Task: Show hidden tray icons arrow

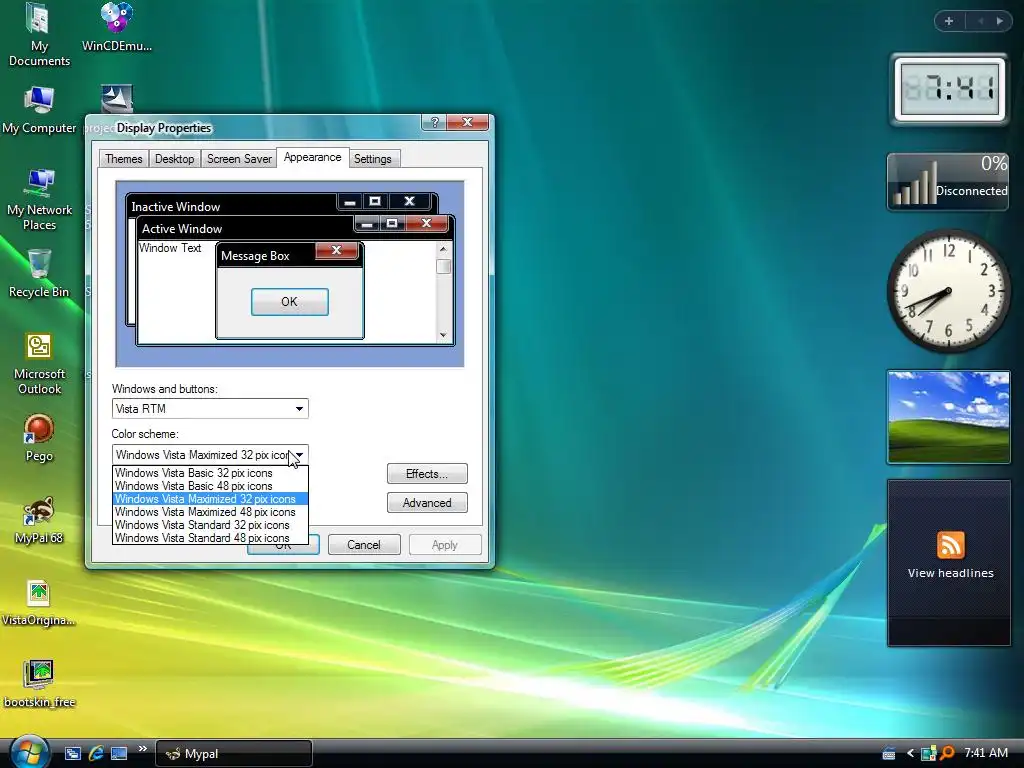Action: point(910,754)
